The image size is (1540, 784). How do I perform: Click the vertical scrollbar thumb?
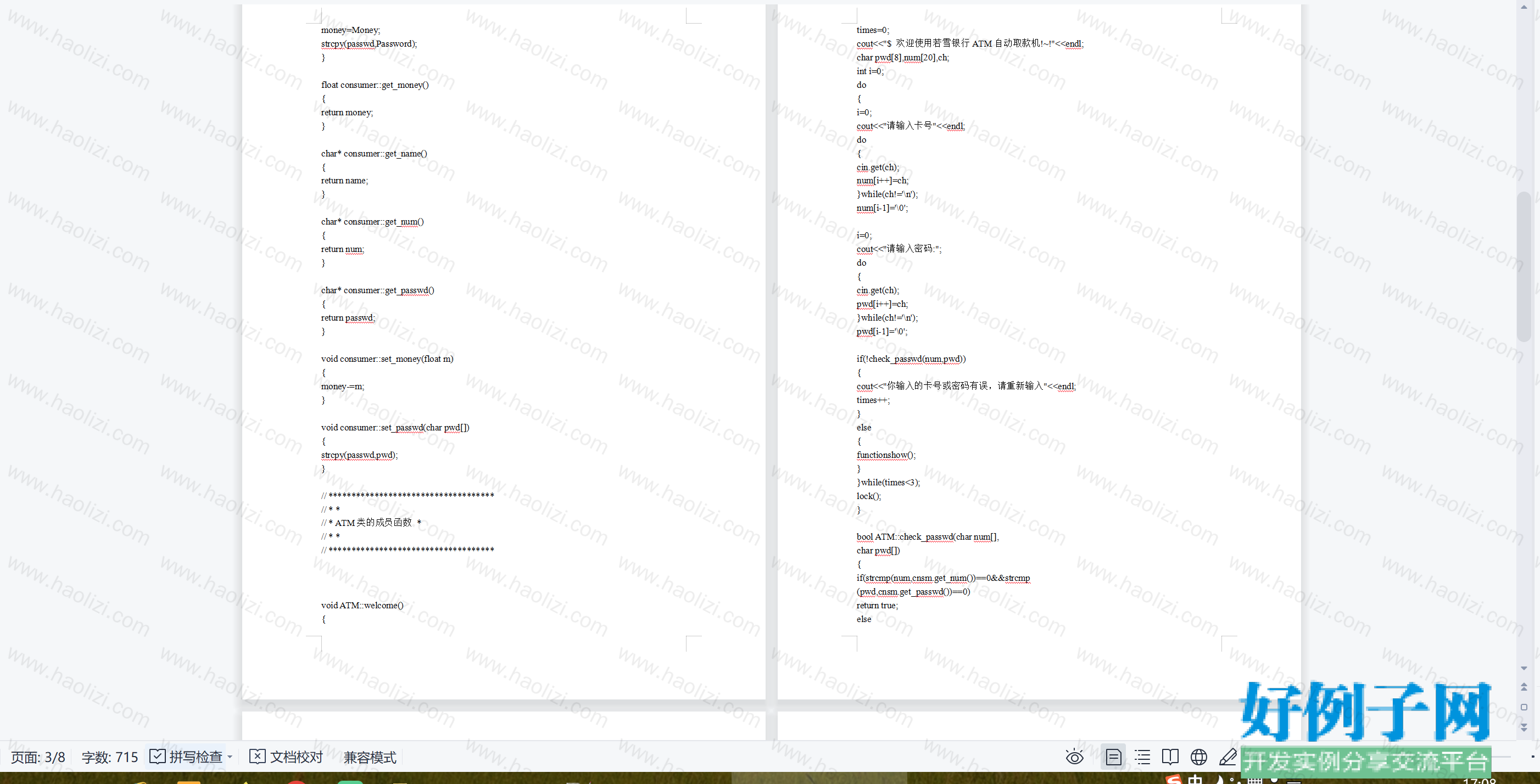coord(1524,266)
